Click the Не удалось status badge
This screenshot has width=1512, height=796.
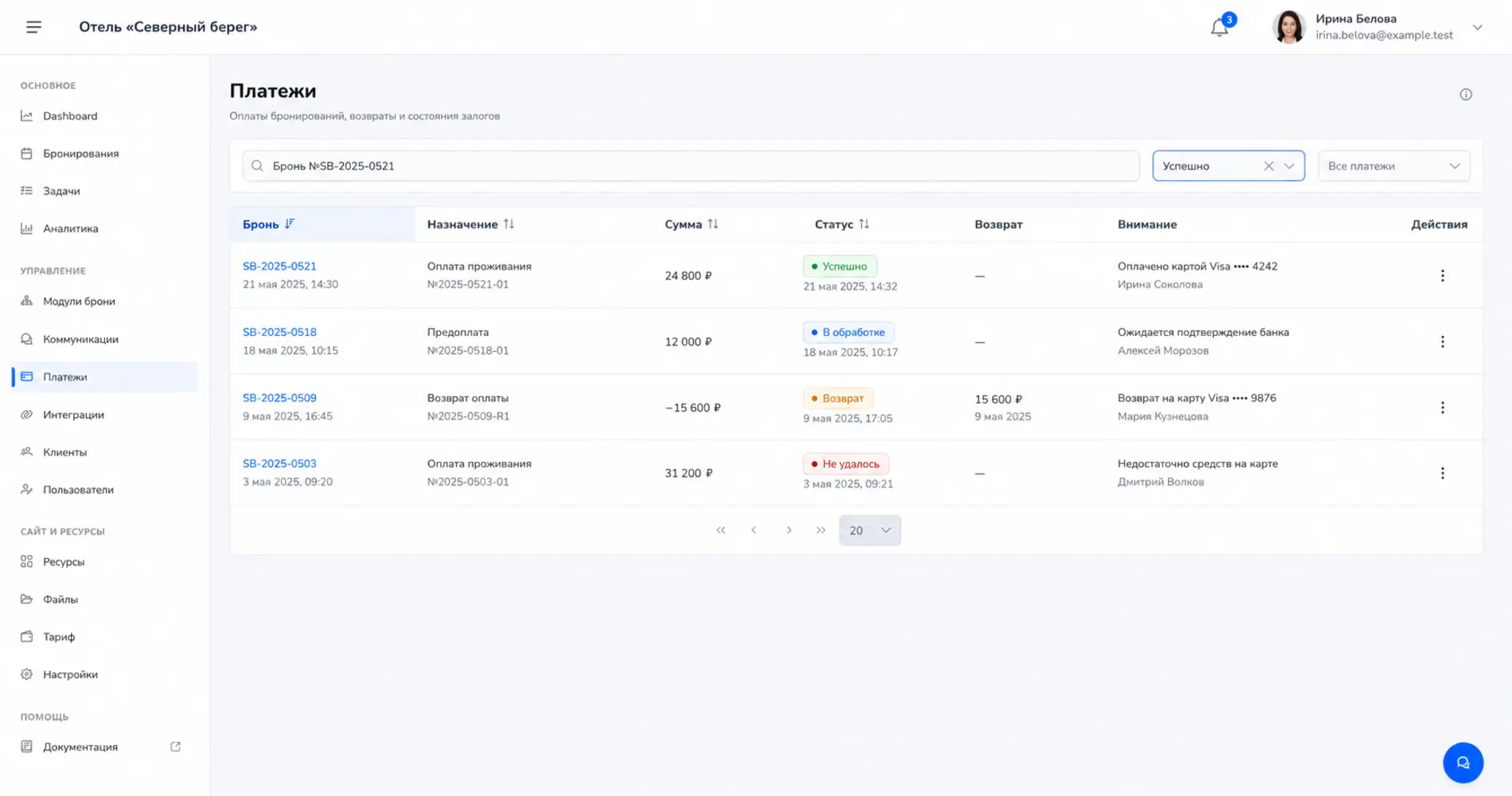845,463
